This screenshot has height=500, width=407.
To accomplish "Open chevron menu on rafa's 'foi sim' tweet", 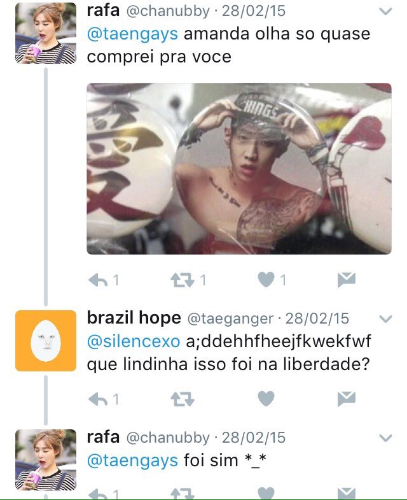I will pos(386,438).
